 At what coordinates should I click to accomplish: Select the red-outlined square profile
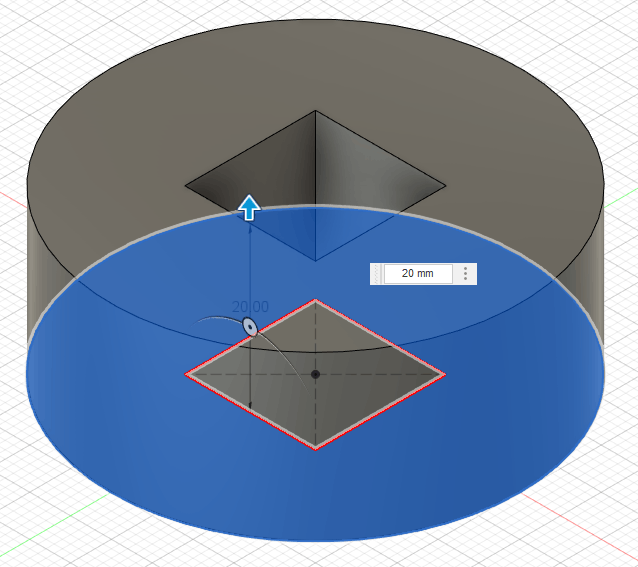click(x=315, y=375)
